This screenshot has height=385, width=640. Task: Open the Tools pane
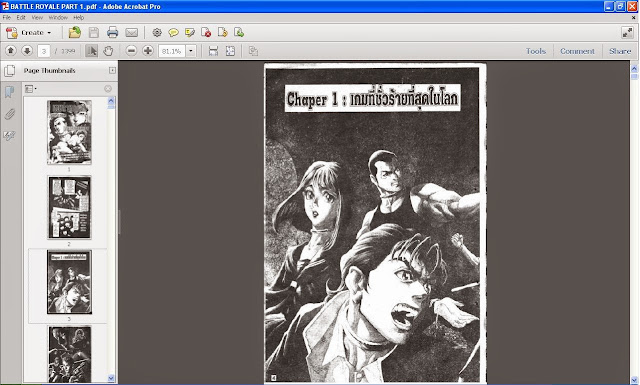(536, 51)
